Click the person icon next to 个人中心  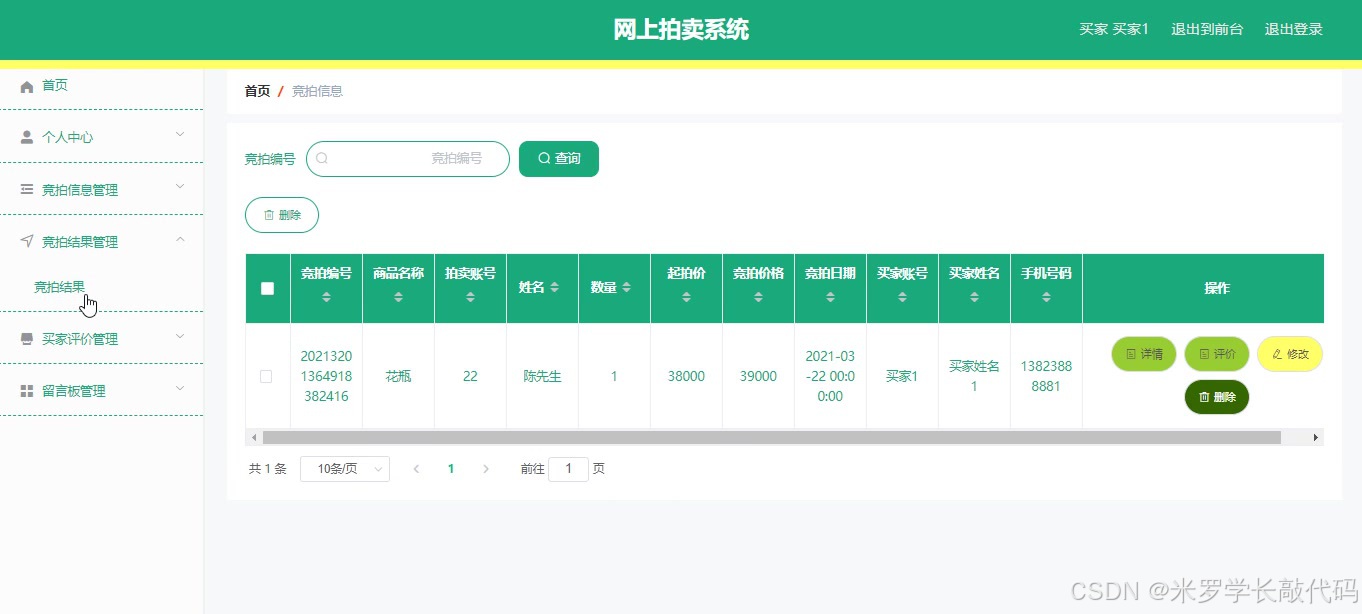[x=25, y=136]
